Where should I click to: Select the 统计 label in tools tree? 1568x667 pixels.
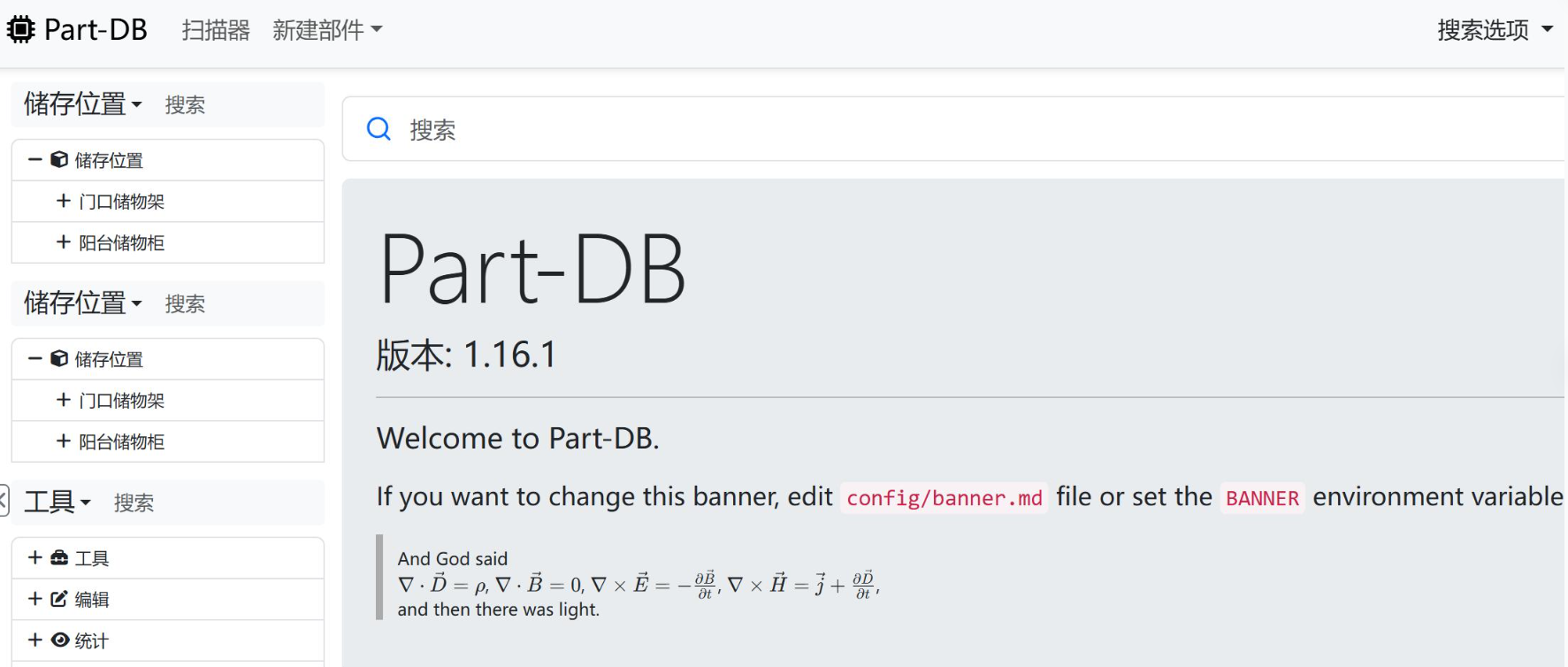coord(92,640)
